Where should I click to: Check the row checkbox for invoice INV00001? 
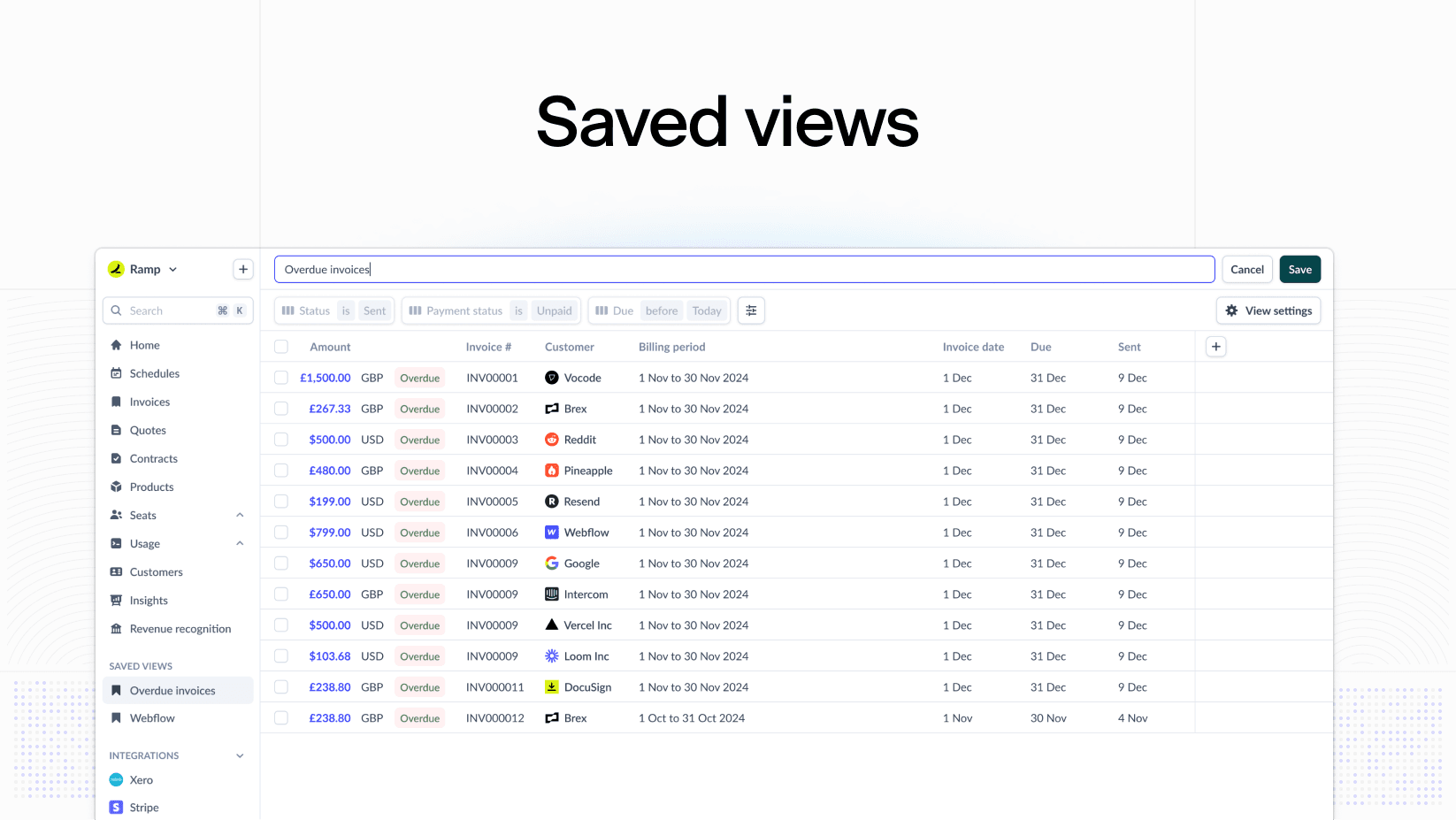pyautogui.click(x=281, y=377)
